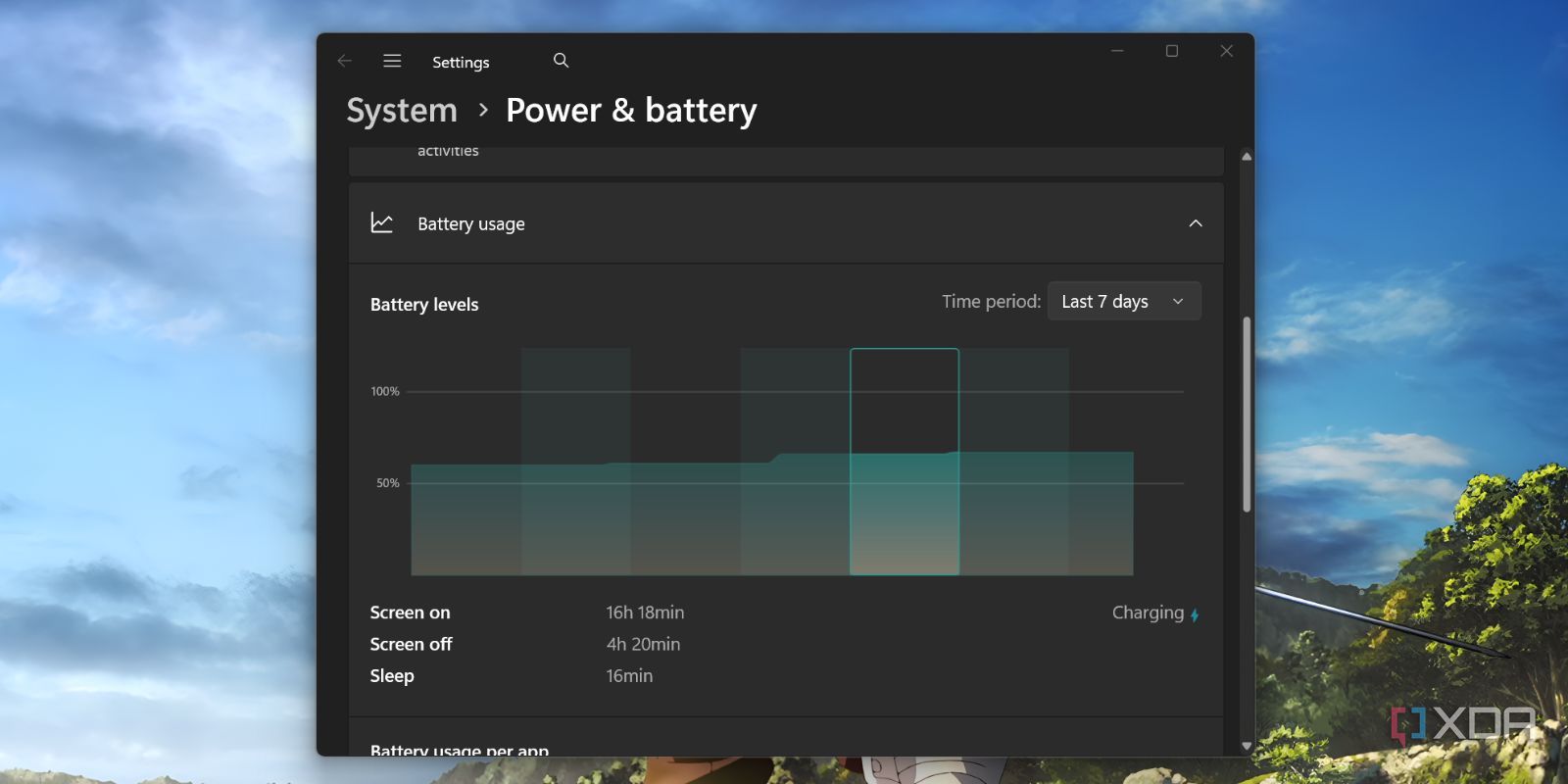Click the Screen off label
Screen dimensions: 1568x784
(x=411, y=644)
